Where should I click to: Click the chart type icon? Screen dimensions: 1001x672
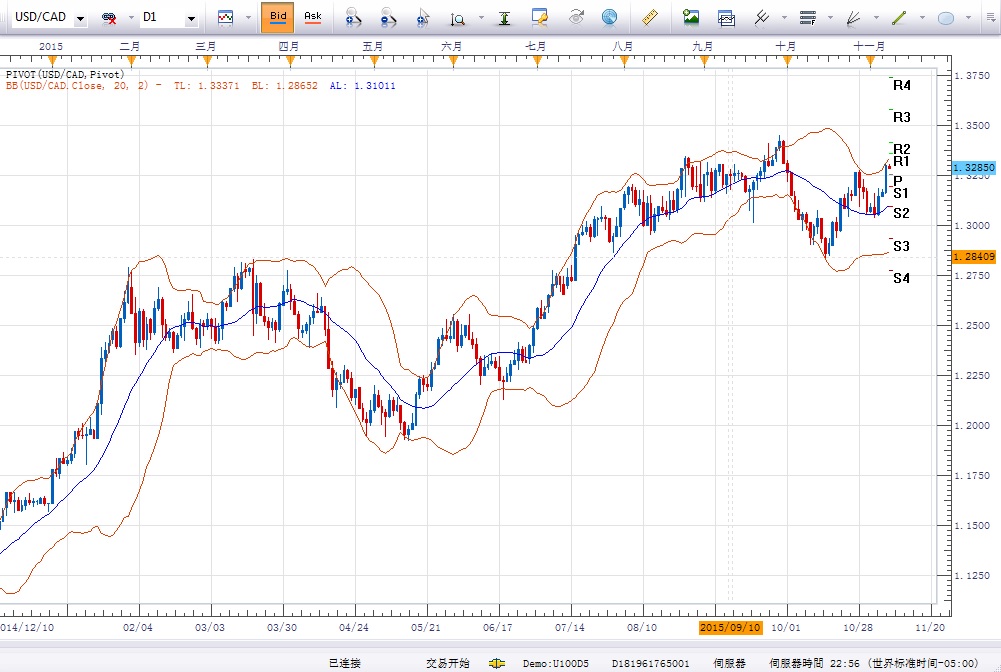(225, 18)
